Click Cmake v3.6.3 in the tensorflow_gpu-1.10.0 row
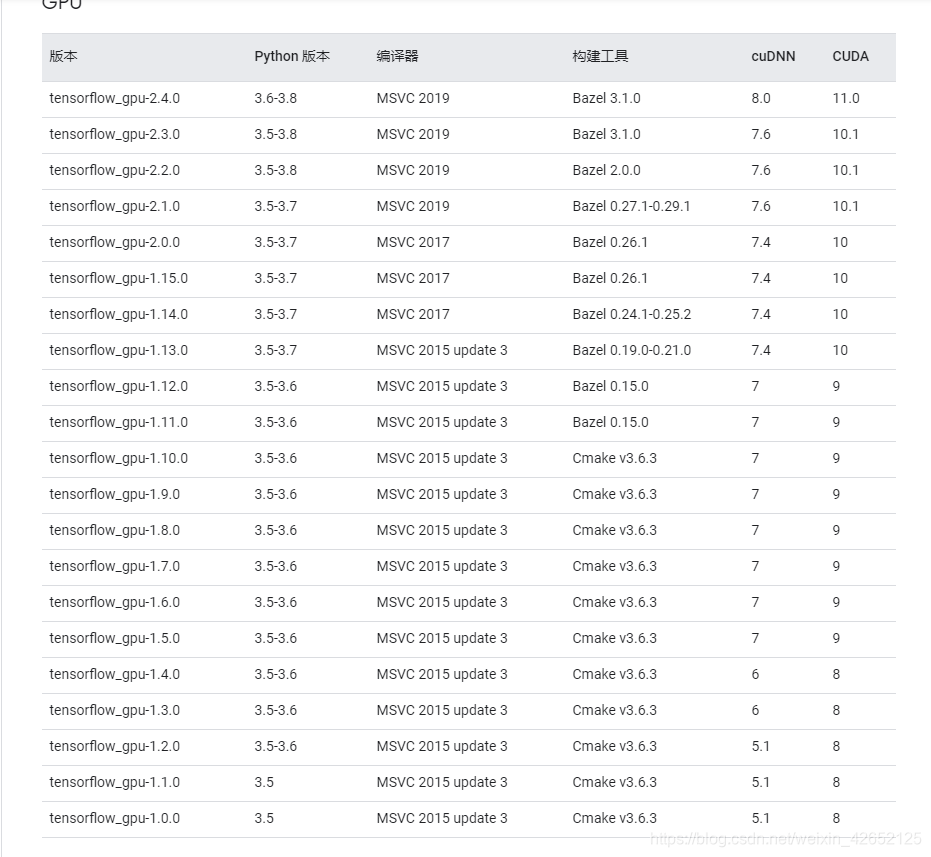This screenshot has height=857, width=931. click(x=615, y=458)
